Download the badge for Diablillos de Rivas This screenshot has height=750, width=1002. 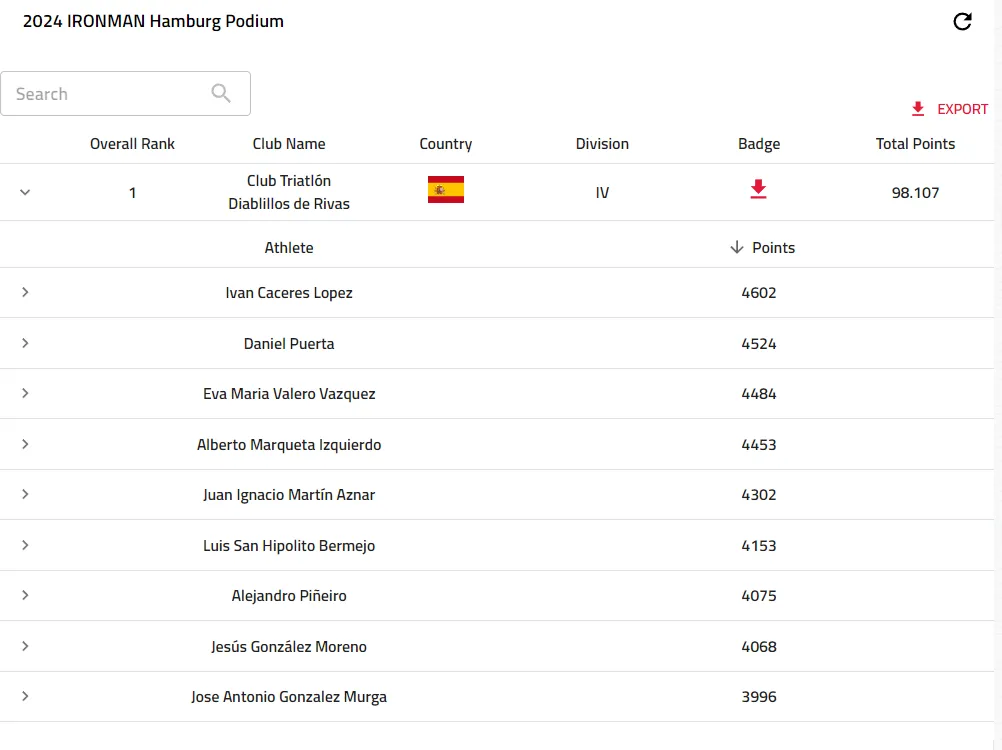tap(758, 190)
